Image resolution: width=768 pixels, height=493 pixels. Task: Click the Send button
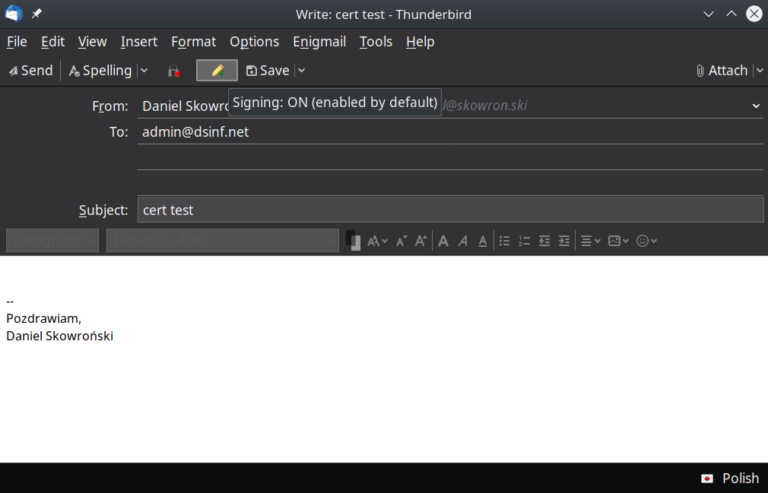tap(30, 70)
